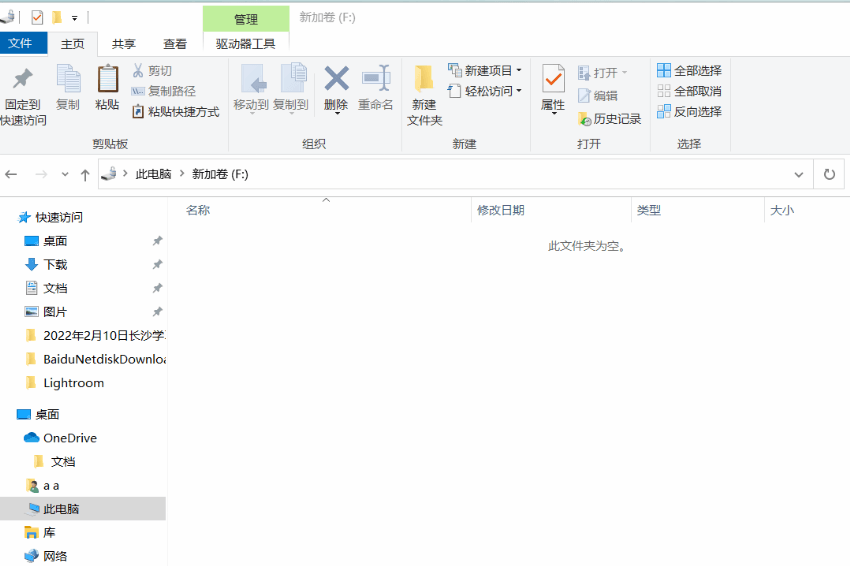Switch to the 查看 view ribbon tab
This screenshot has height=566, width=850.
point(175,44)
